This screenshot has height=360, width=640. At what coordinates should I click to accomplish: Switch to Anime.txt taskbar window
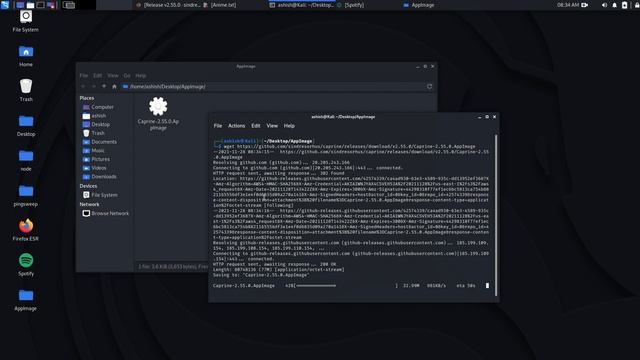pos(220,5)
